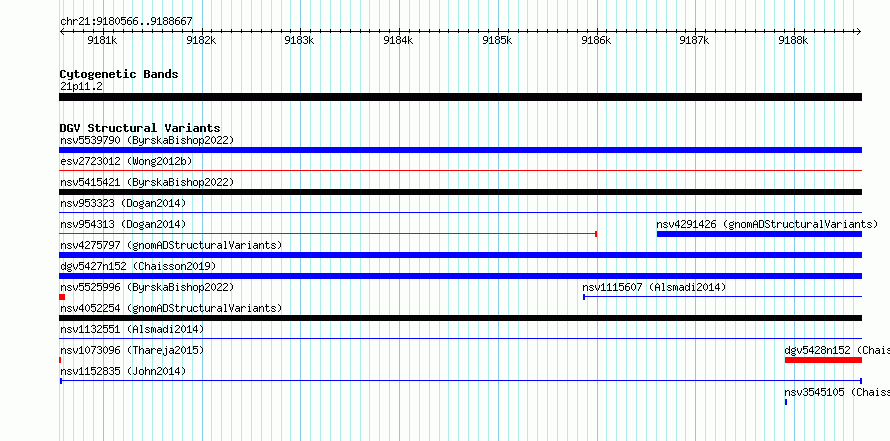Screen dimensions: 890x441
Task: Click nsv953323 (Dogan2014) label
Action: [x=123, y=203]
